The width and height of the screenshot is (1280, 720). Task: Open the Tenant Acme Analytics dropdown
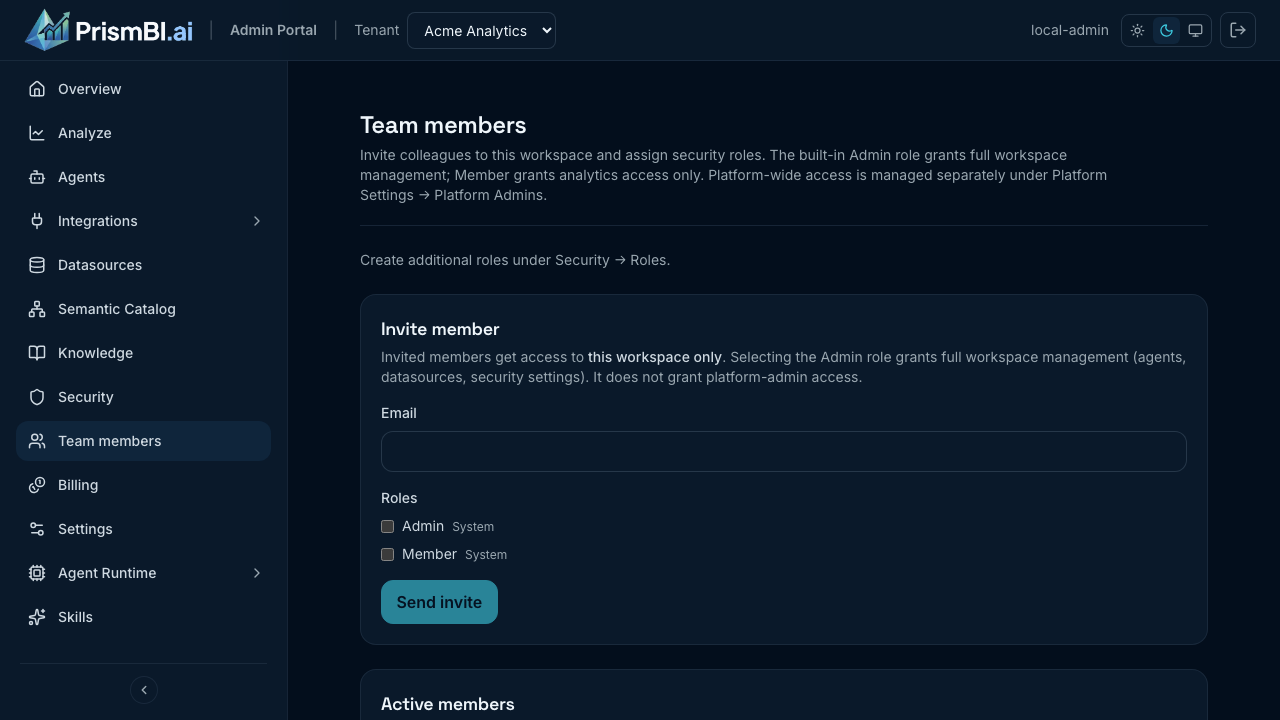pyautogui.click(x=481, y=31)
